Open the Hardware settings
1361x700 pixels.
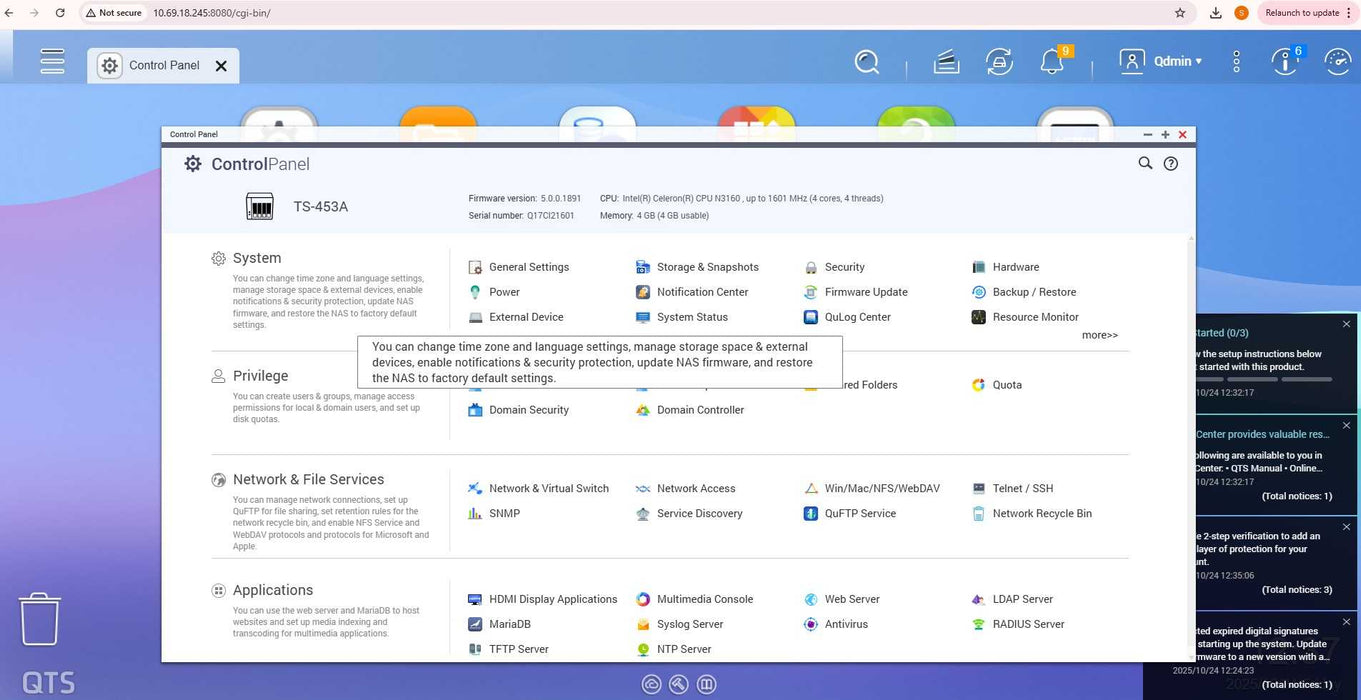click(x=1006, y=267)
